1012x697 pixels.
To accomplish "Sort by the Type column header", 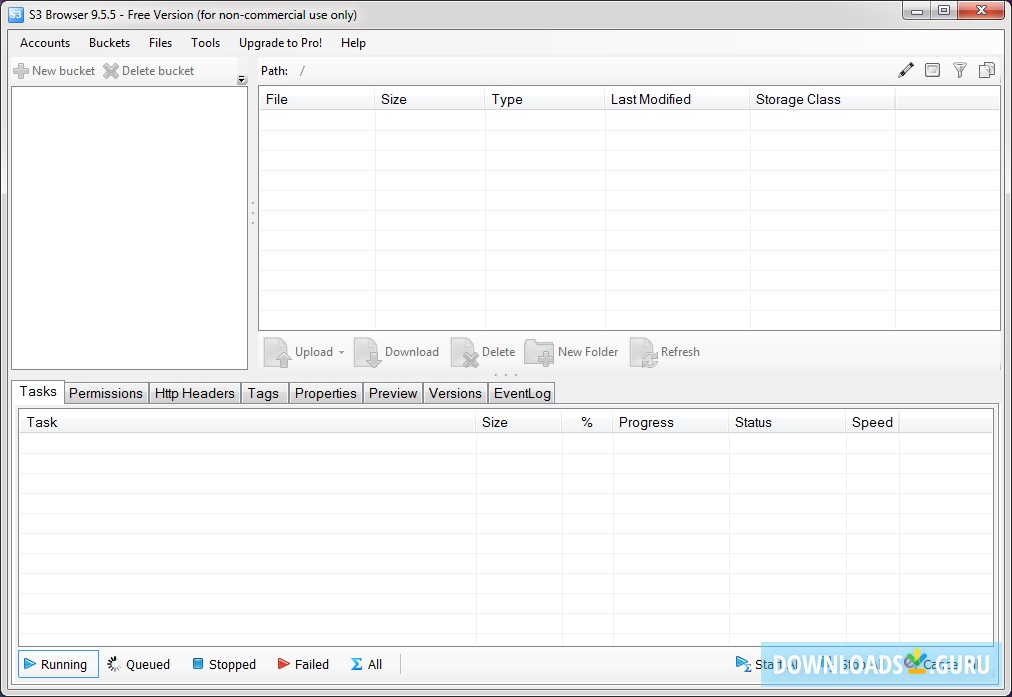I will point(545,99).
